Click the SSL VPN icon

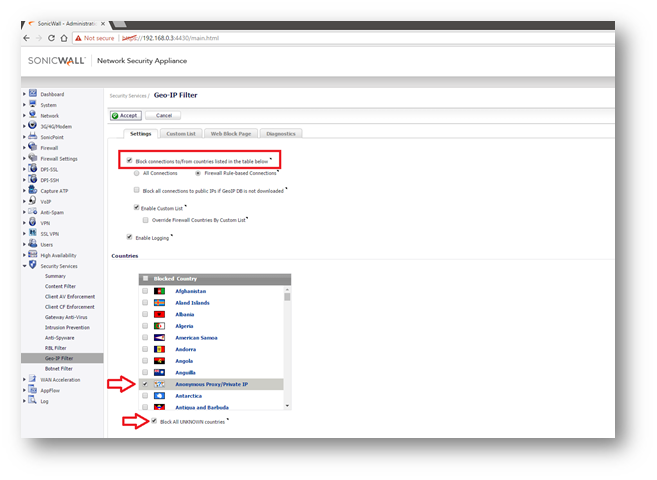click(x=33, y=233)
